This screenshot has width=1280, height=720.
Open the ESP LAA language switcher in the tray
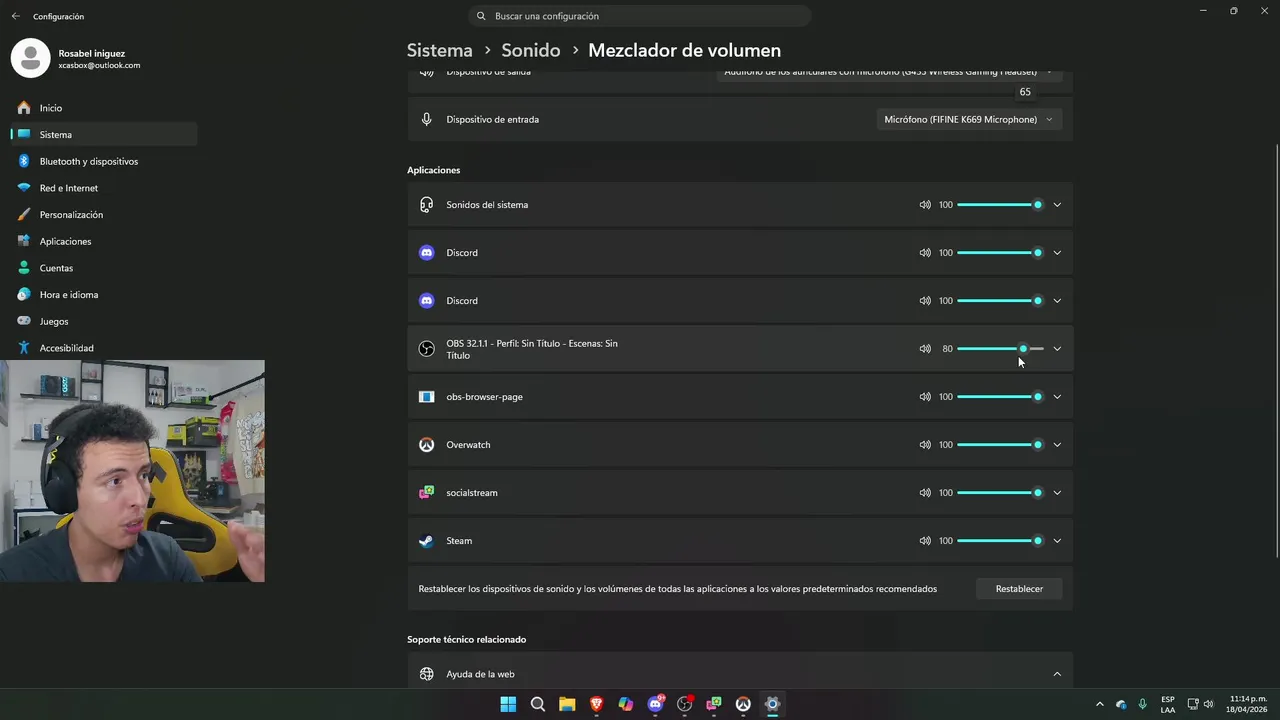click(1168, 704)
